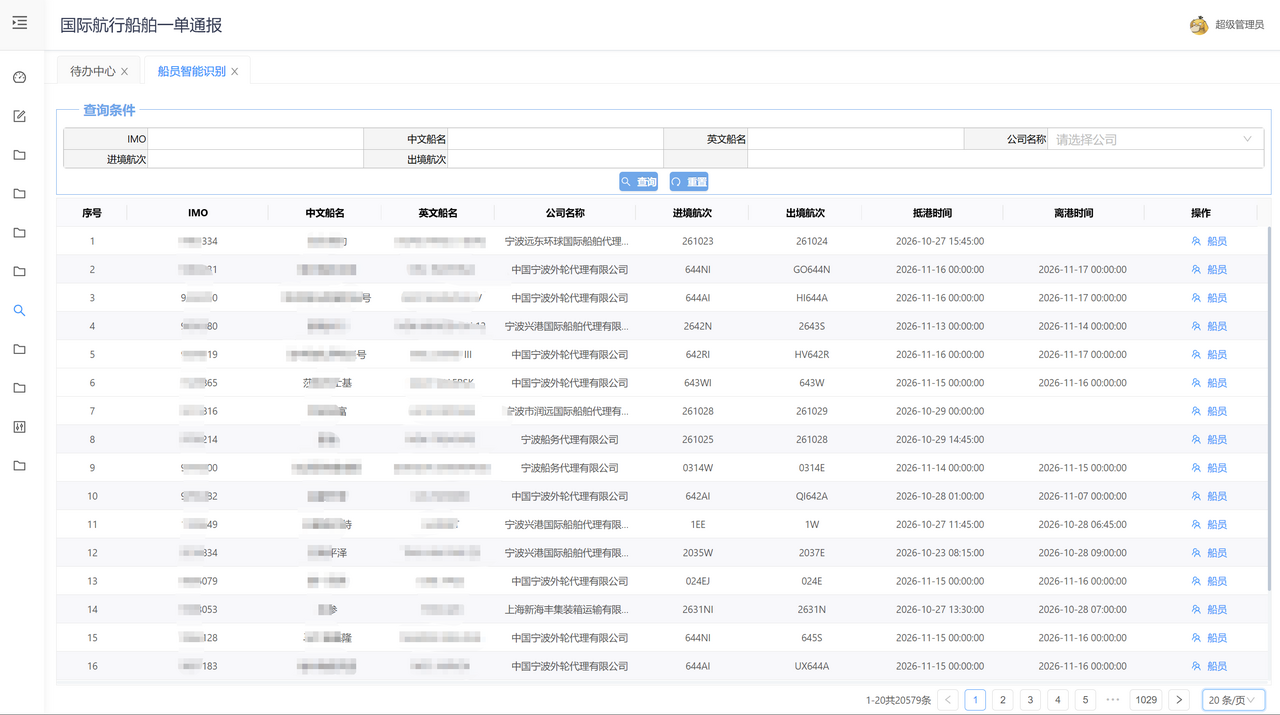
Task: Open 船员 for voyage 261029 row
Action: [1209, 411]
